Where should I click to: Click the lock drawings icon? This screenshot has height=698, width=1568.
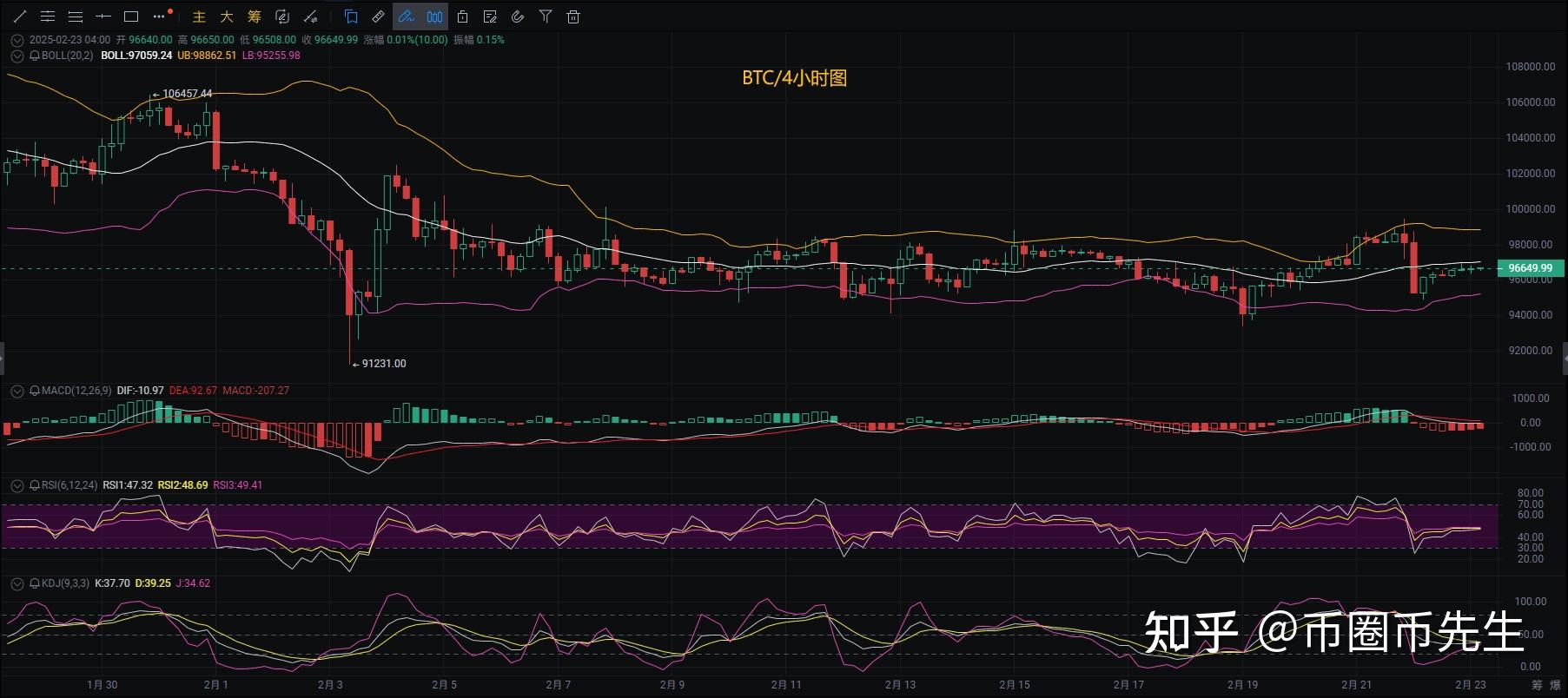462,16
